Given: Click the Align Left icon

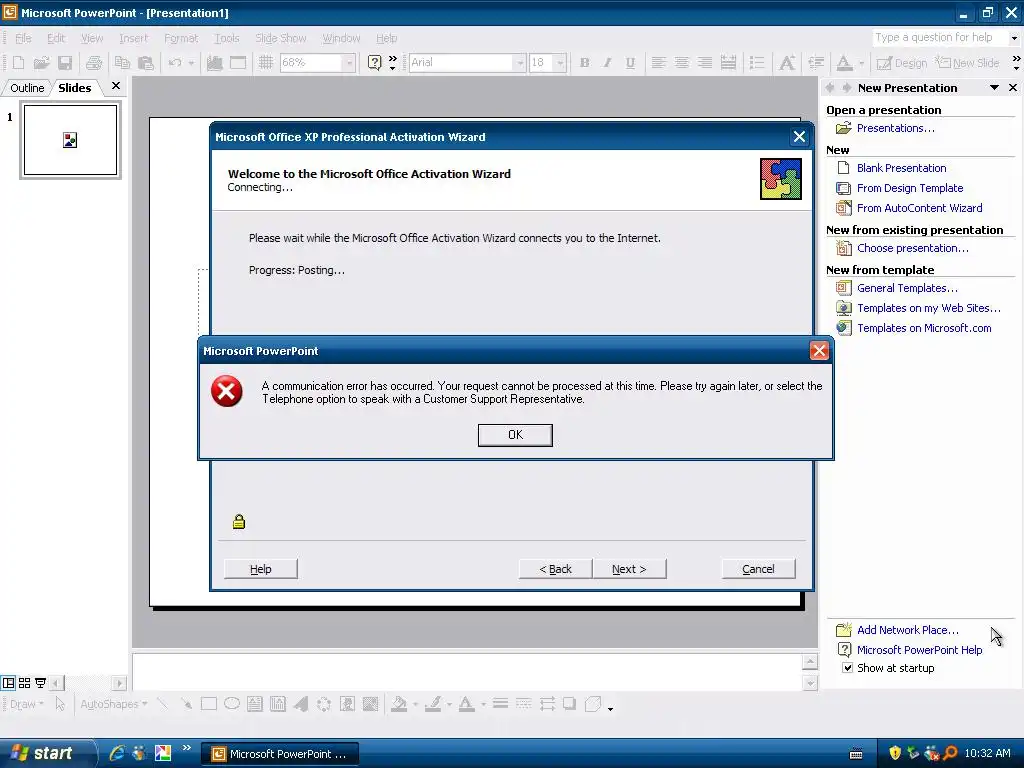Looking at the screenshot, I should [x=658, y=63].
